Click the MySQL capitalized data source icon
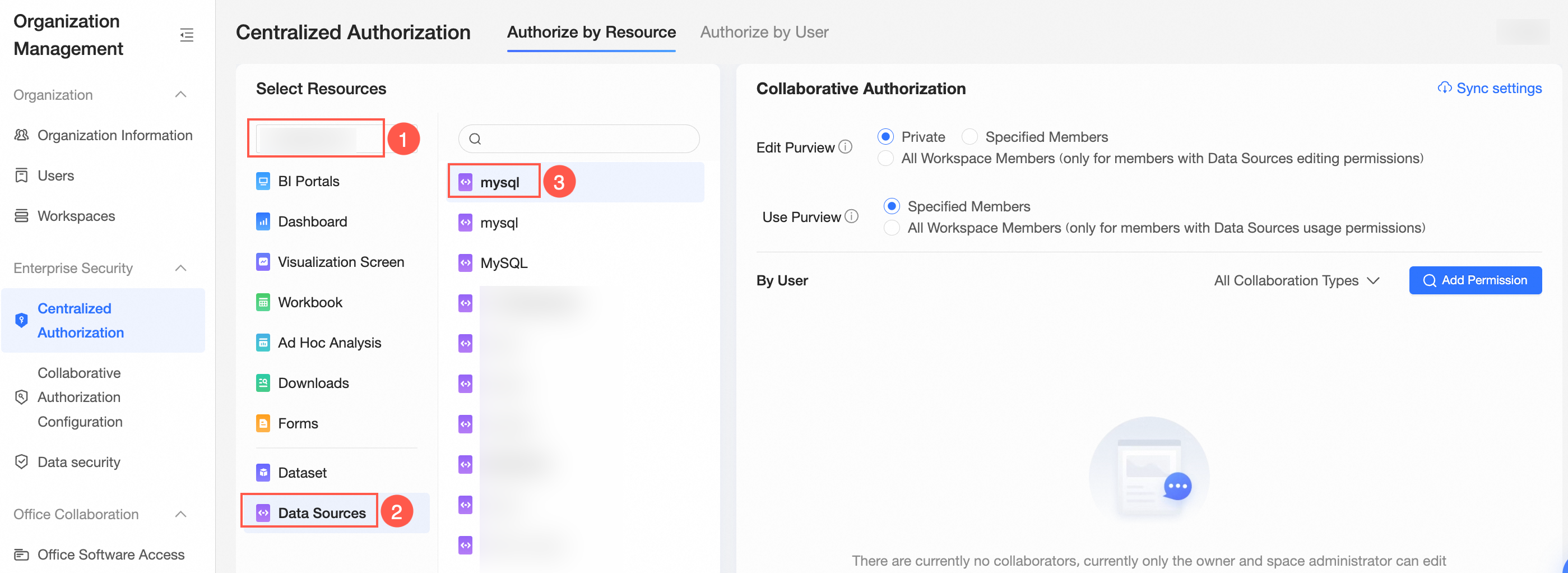 pos(465,263)
